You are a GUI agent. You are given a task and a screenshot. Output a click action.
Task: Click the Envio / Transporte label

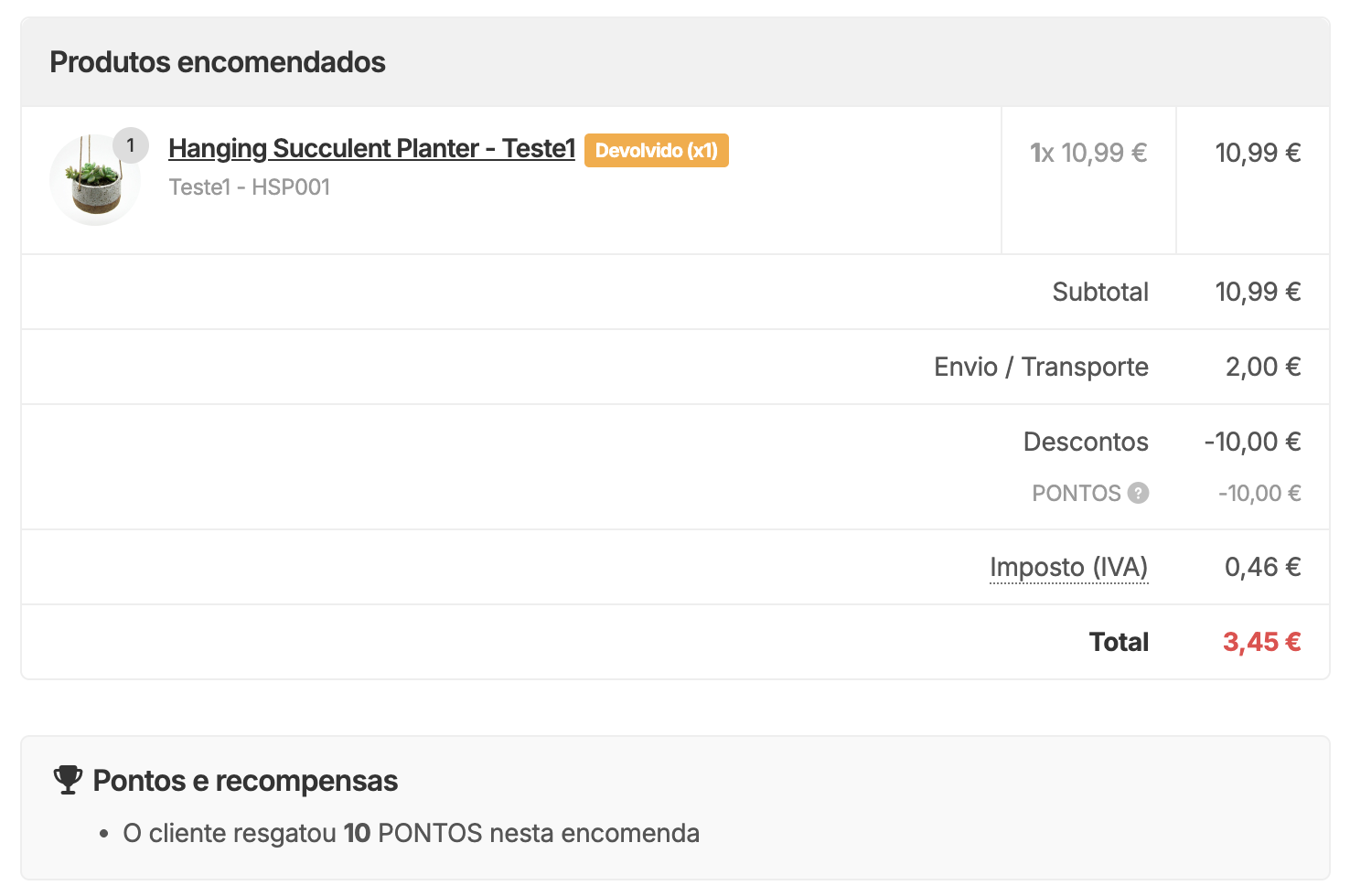1040,367
